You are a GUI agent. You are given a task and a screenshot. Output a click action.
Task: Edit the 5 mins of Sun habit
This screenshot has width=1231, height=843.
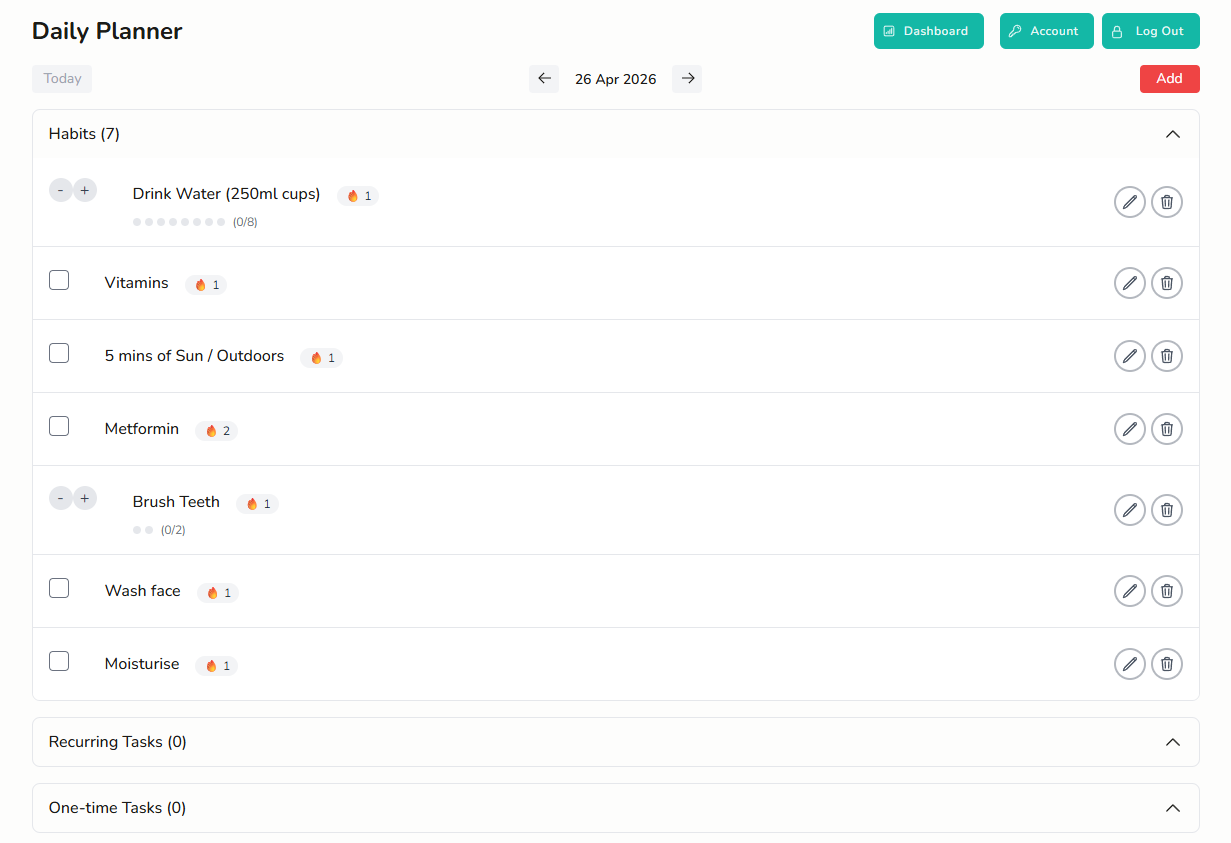pyautogui.click(x=1130, y=356)
